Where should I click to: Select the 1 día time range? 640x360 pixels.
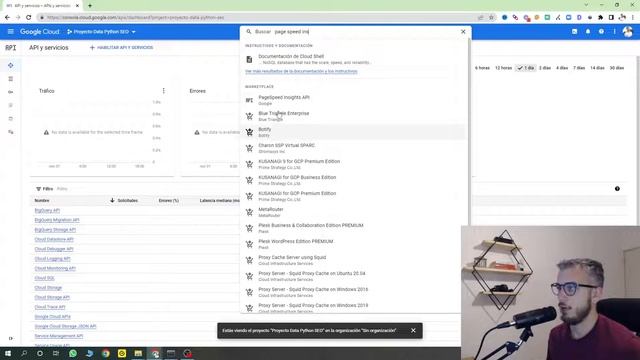[x=526, y=68]
